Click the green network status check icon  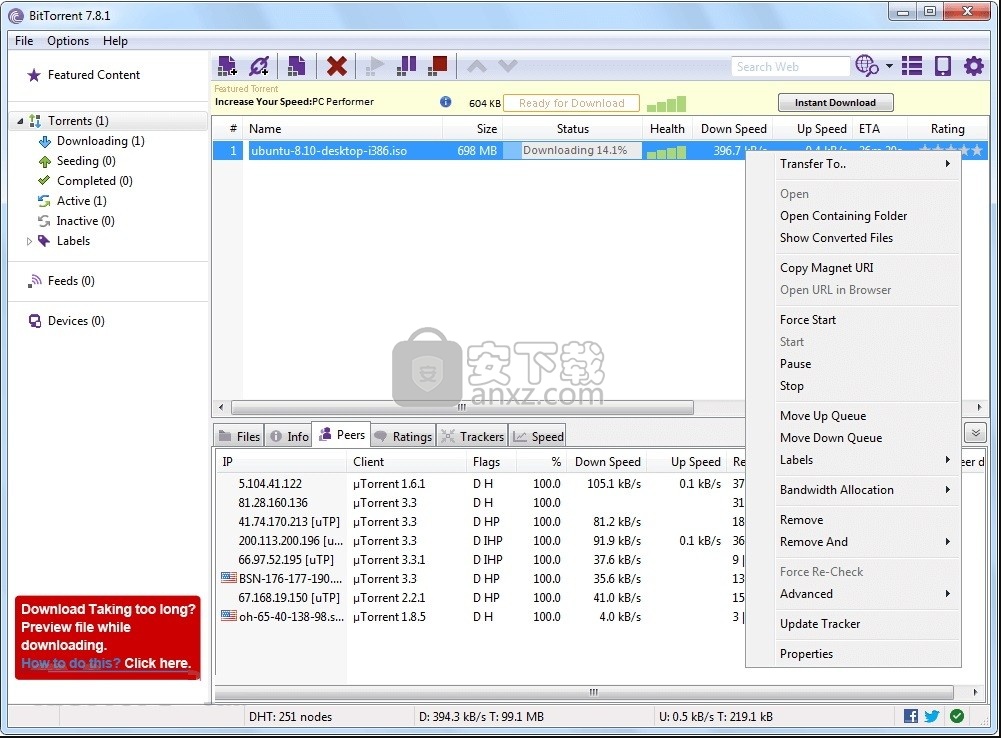point(956,716)
